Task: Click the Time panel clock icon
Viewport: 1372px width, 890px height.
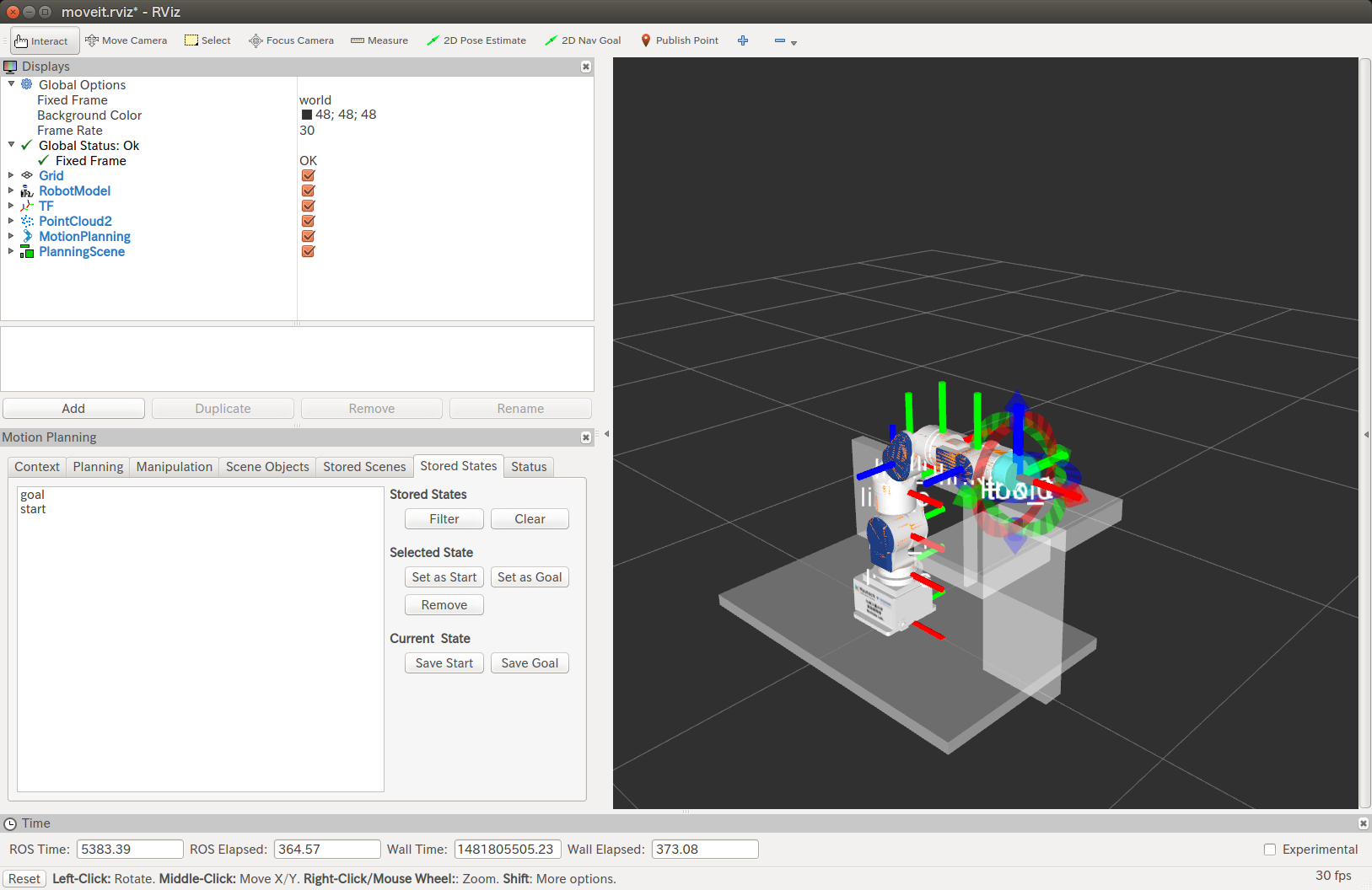Action: [10, 823]
